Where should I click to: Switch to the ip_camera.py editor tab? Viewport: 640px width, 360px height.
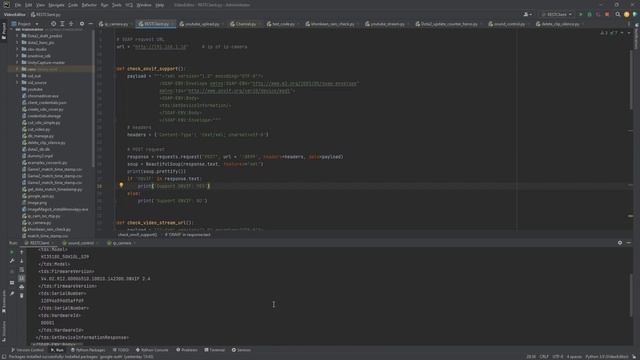coord(116,24)
